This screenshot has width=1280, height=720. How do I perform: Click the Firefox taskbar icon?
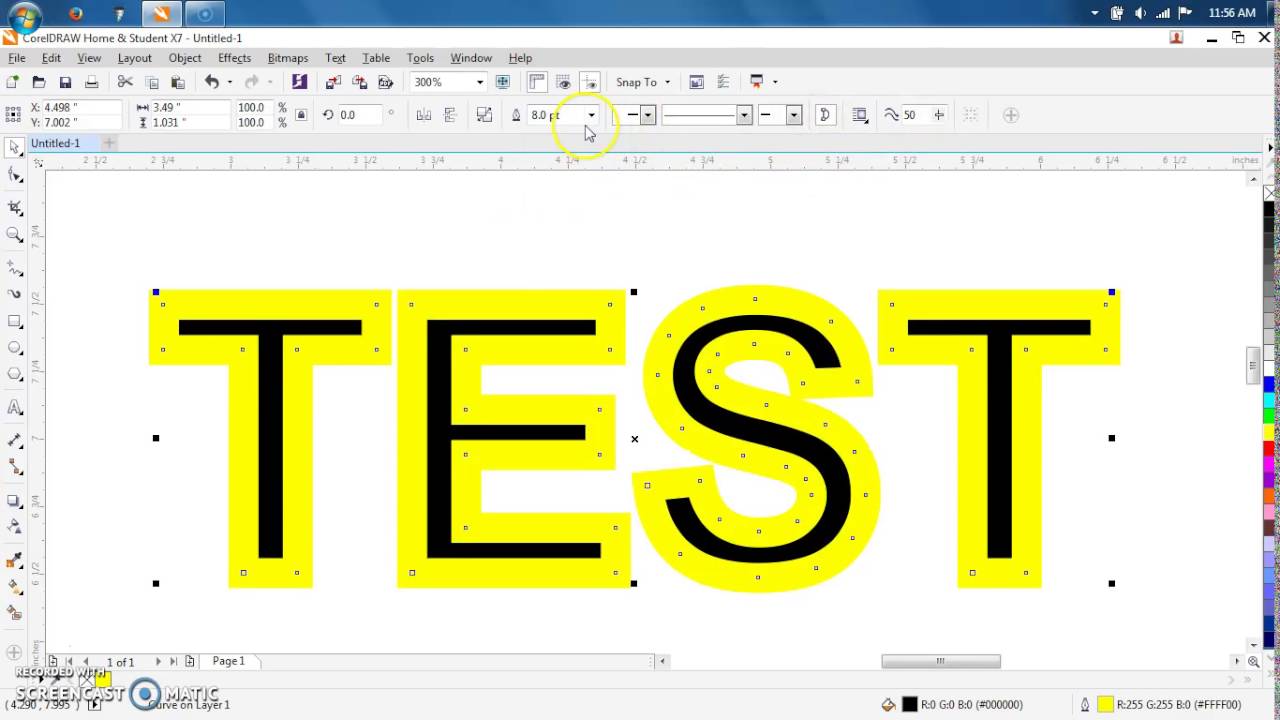point(78,14)
